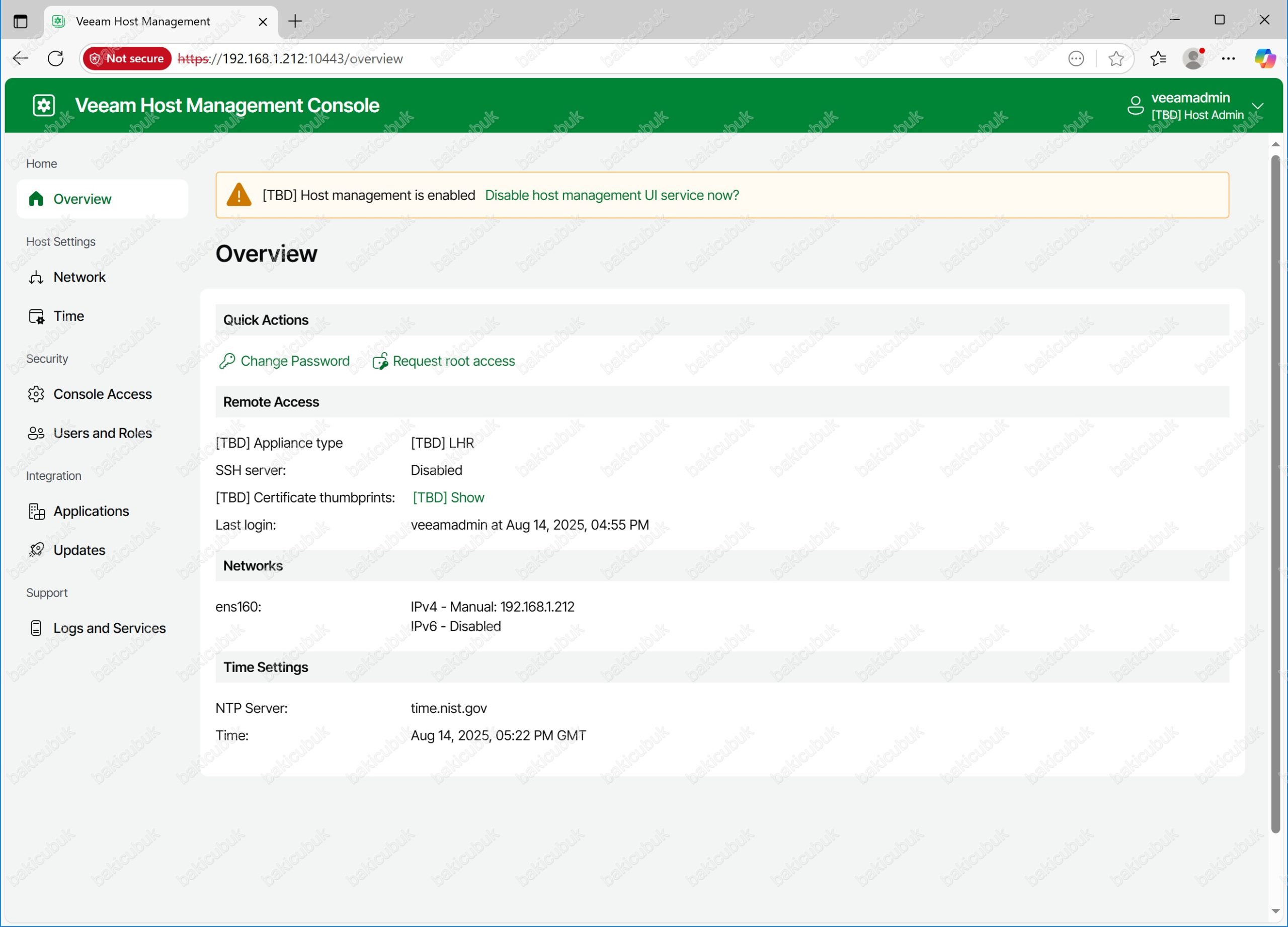Open a new browser tab
The width and height of the screenshot is (1288, 927).
tap(295, 22)
